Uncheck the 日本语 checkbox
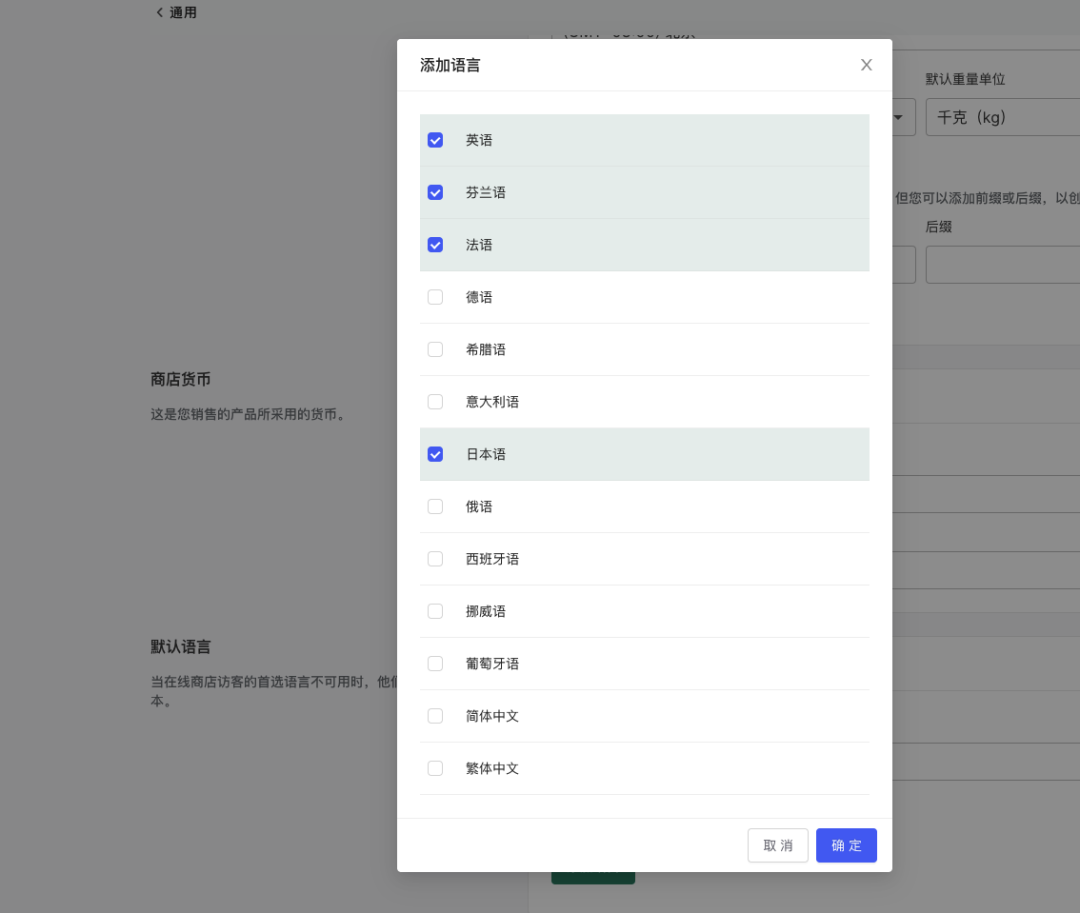Image resolution: width=1080 pixels, height=913 pixels. pyautogui.click(x=435, y=454)
